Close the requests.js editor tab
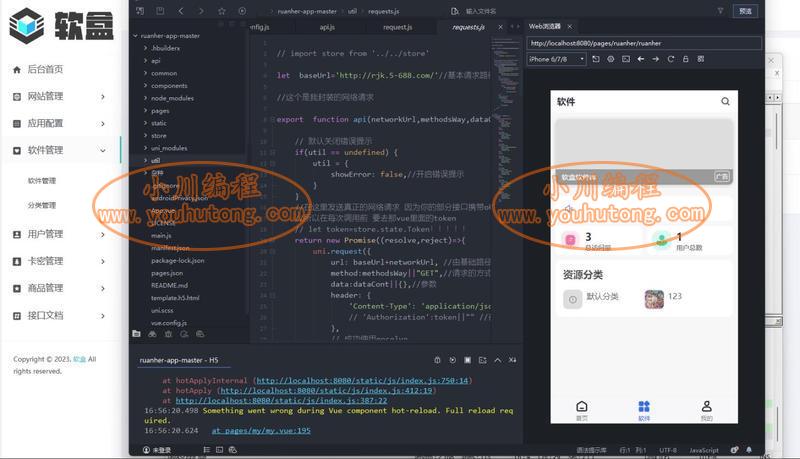Viewport: 800px width, 459px height. point(500,27)
